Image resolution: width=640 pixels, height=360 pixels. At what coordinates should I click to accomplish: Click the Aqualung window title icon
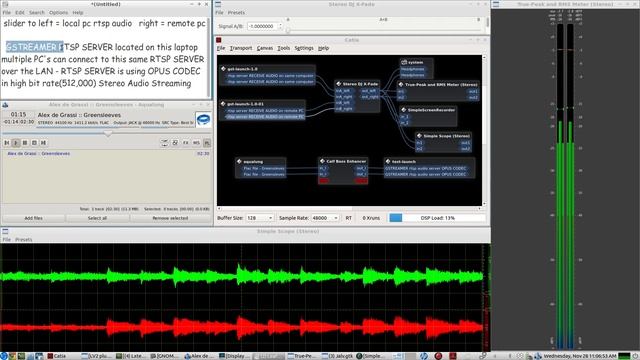pos(5,105)
